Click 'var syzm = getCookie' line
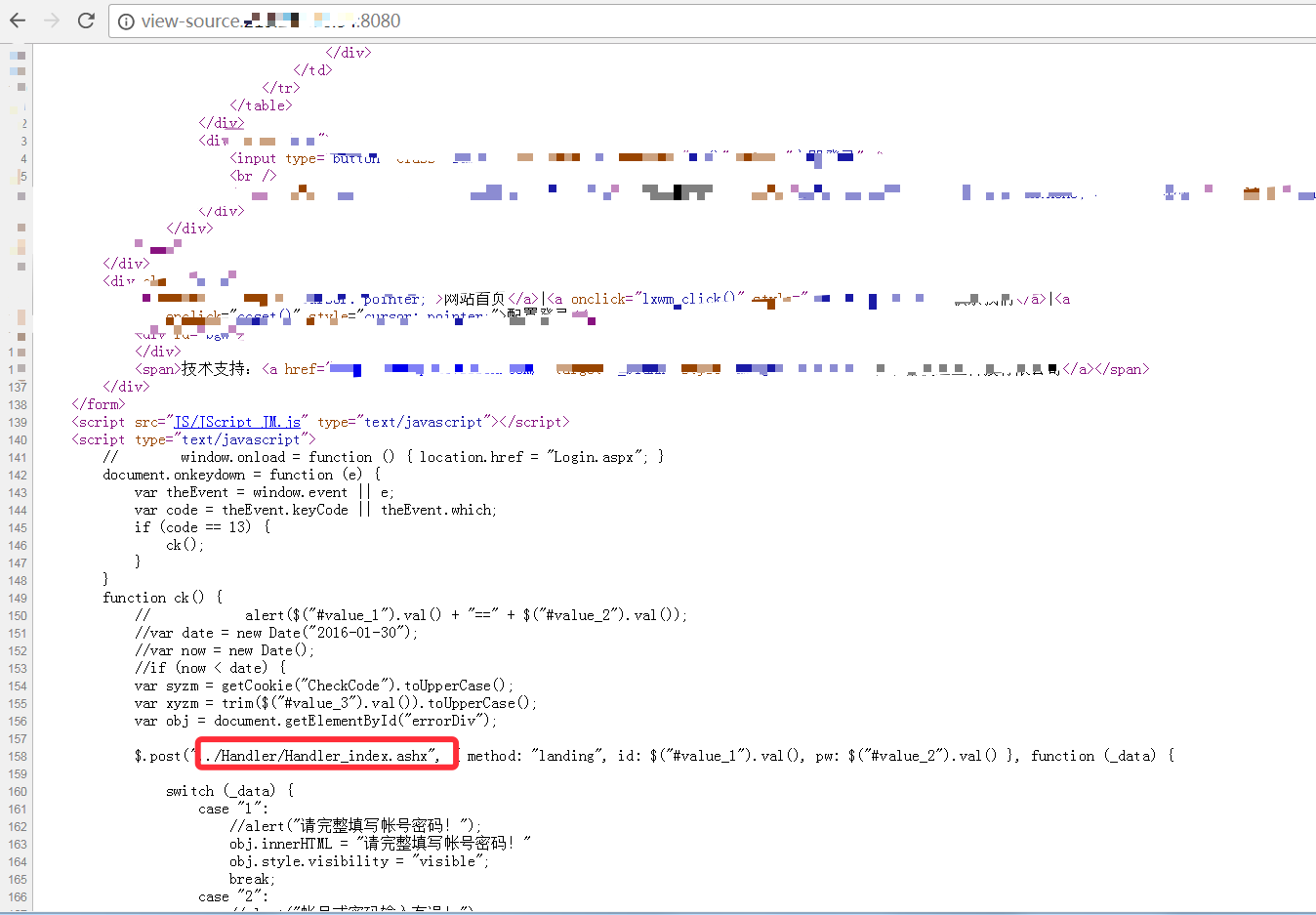This screenshot has height=915, width=1316. (x=323, y=686)
